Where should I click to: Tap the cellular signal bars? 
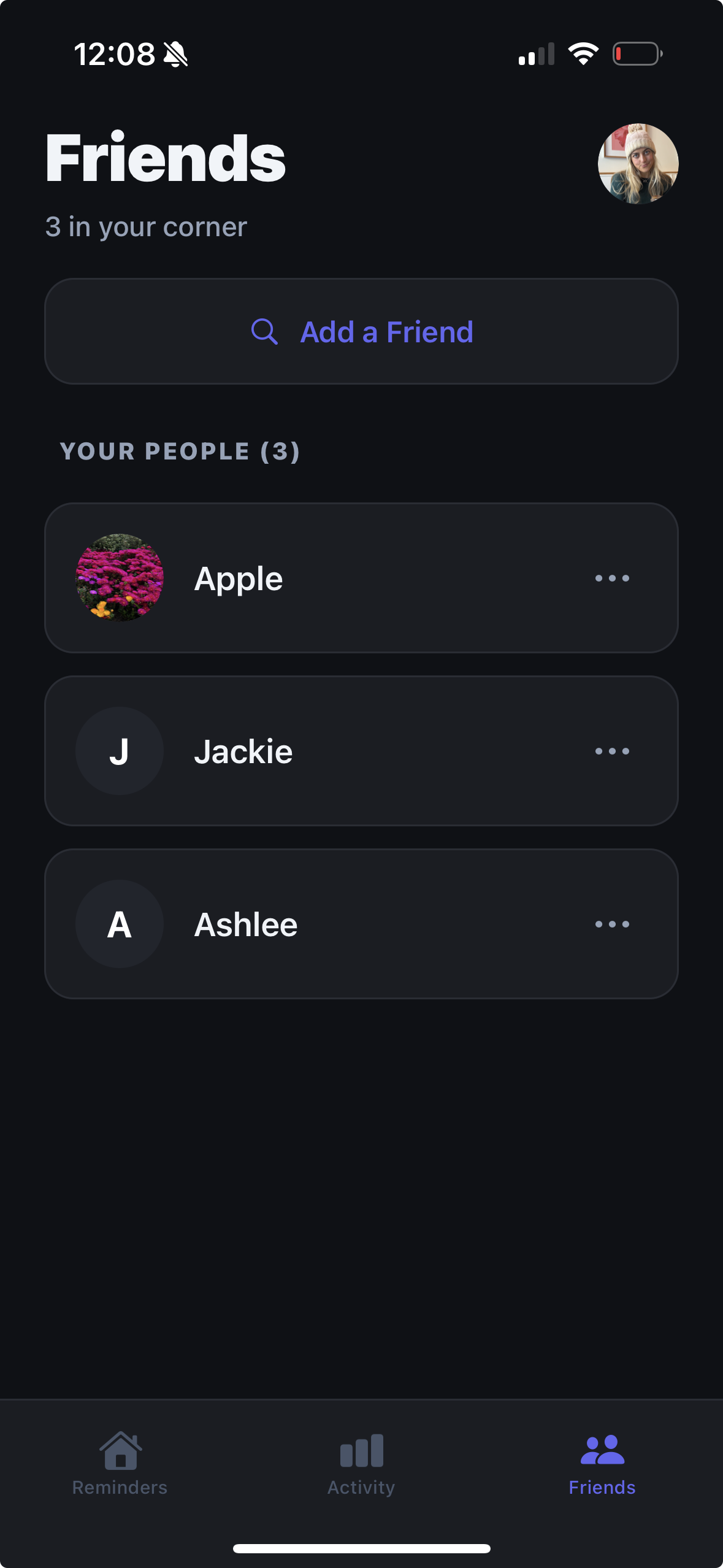(537, 54)
